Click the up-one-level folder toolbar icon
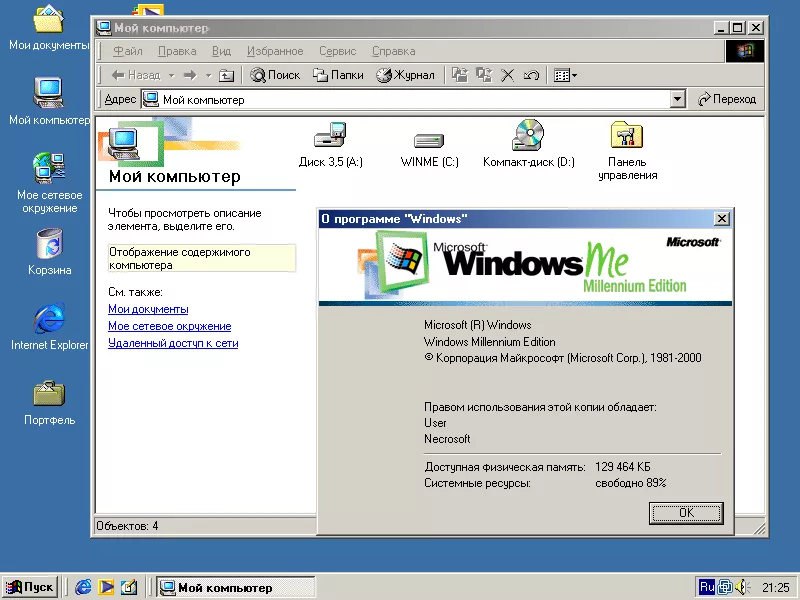Image resolution: width=800 pixels, height=600 pixels. pyautogui.click(x=226, y=76)
